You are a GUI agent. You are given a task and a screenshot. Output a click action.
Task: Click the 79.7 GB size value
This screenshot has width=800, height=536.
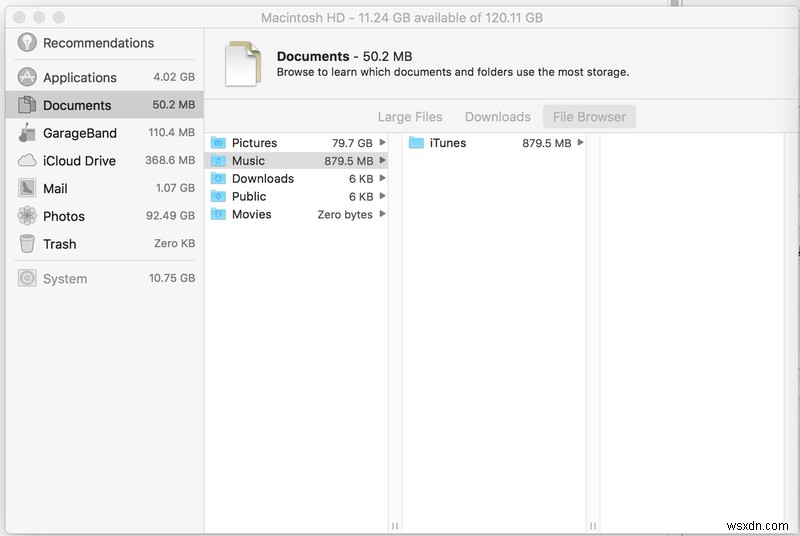pos(352,143)
